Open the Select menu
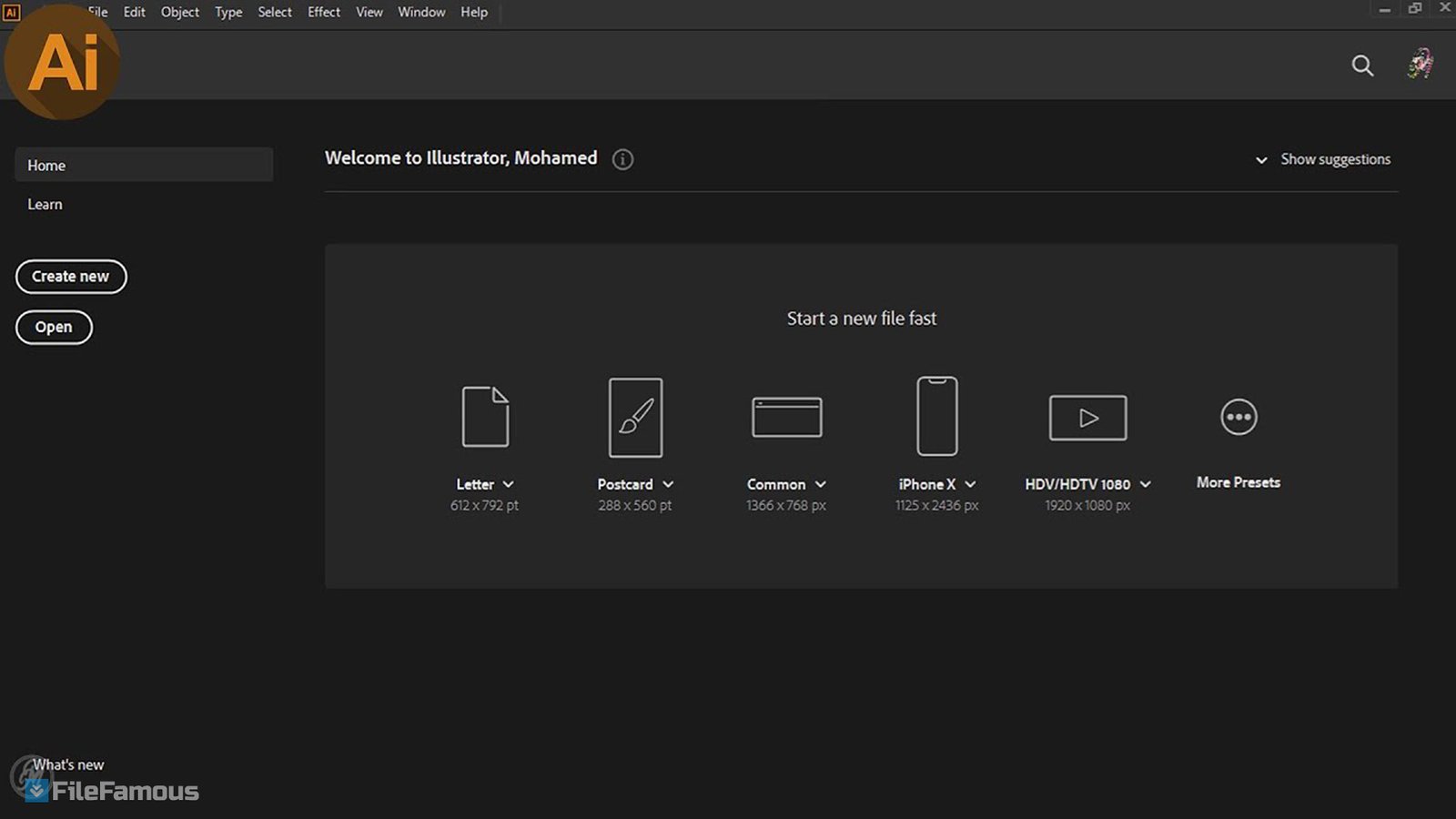This screenshot has height=819, width=1456. click(275, 12)
